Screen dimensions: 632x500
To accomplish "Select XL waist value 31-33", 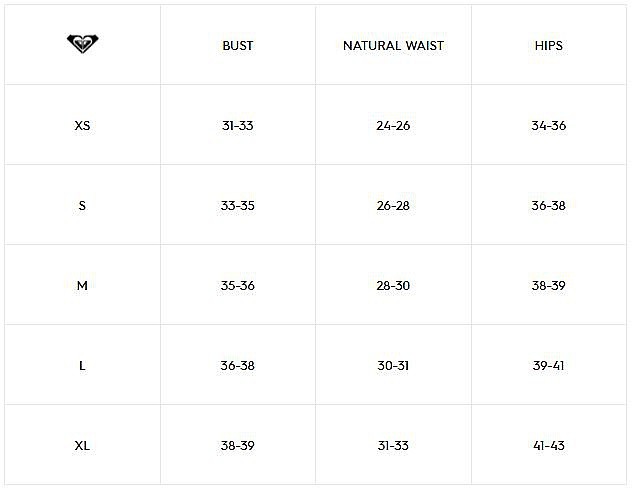I will coord(393,446).
